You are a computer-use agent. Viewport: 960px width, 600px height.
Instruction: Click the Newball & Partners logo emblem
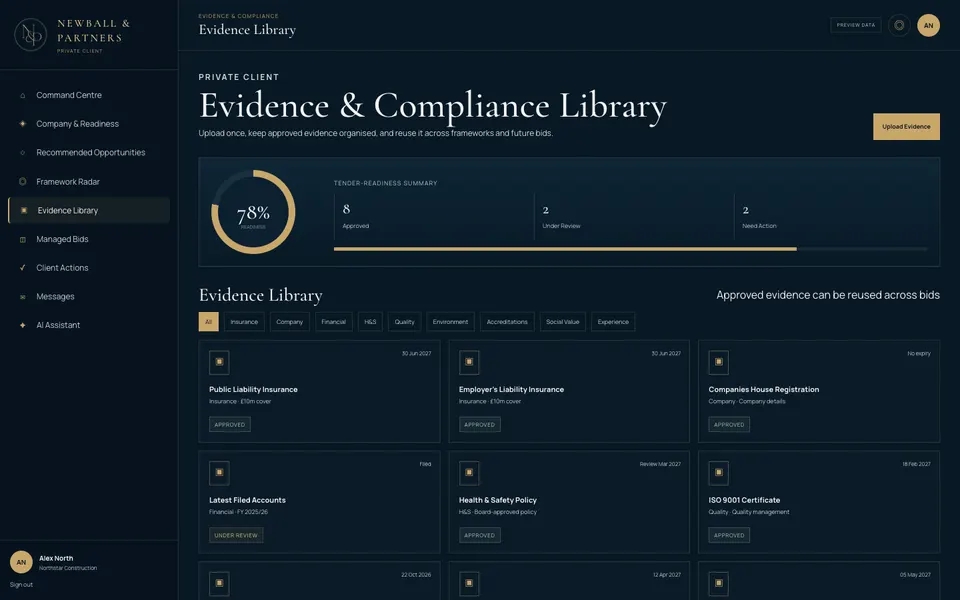31,35
